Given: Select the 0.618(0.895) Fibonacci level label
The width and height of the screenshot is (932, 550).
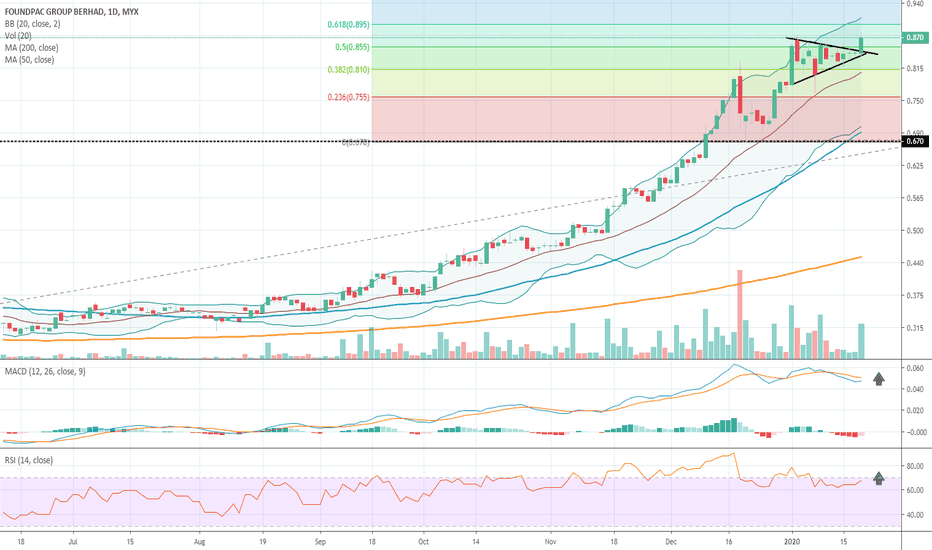Looking at the screenshot, I should click(348, 24).
